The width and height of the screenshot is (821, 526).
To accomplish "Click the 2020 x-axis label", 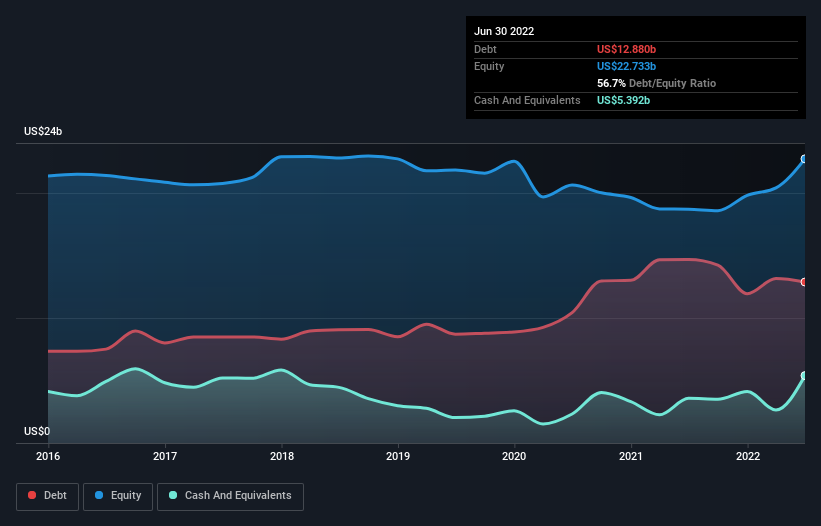I will tap(514, 456).
